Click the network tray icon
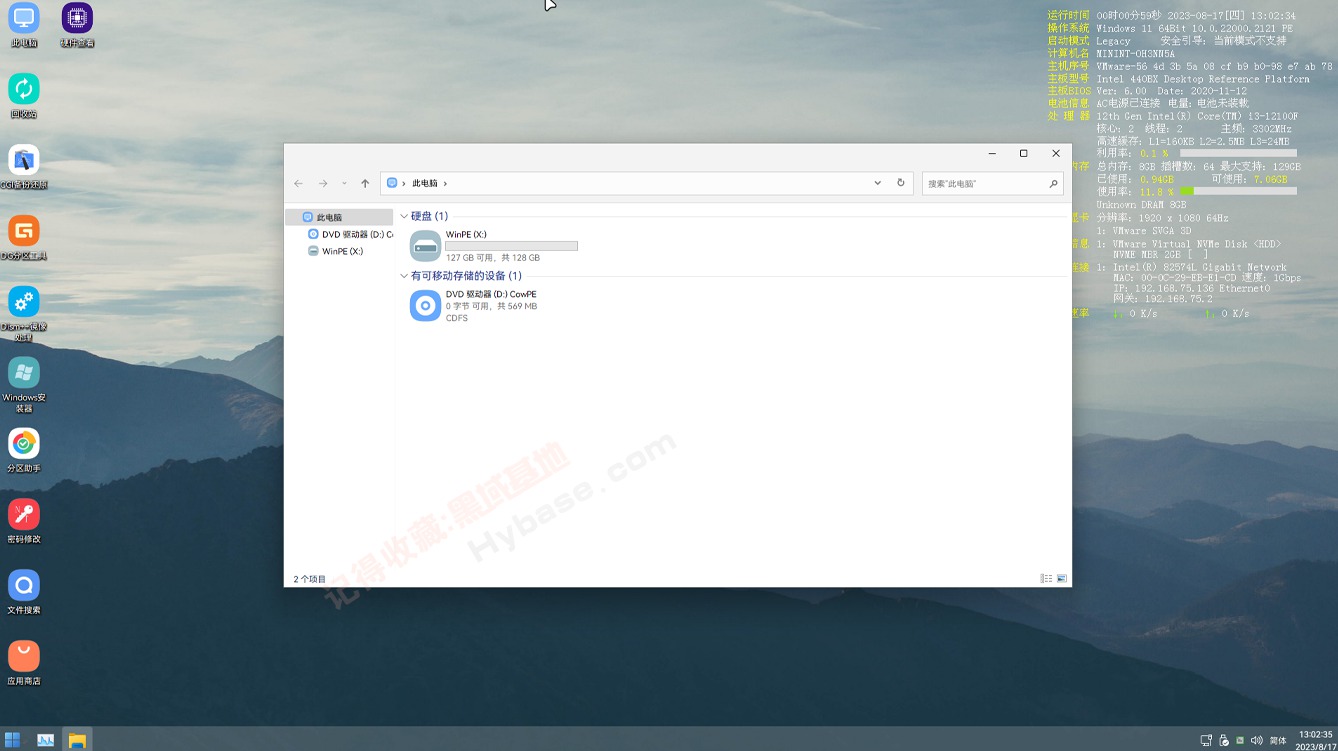The width and height of the screenshot is (1338, 751). point(1207,741)
